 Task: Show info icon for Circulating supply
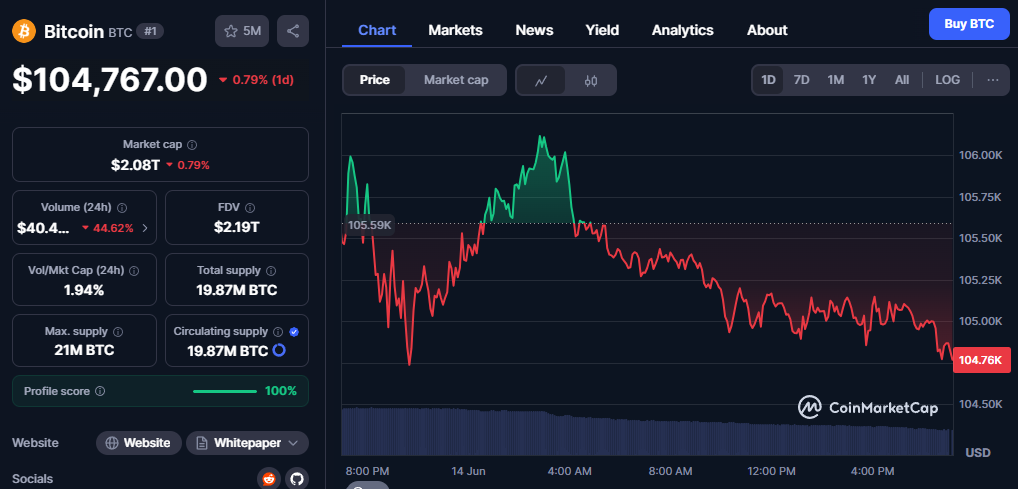point(278,332)
